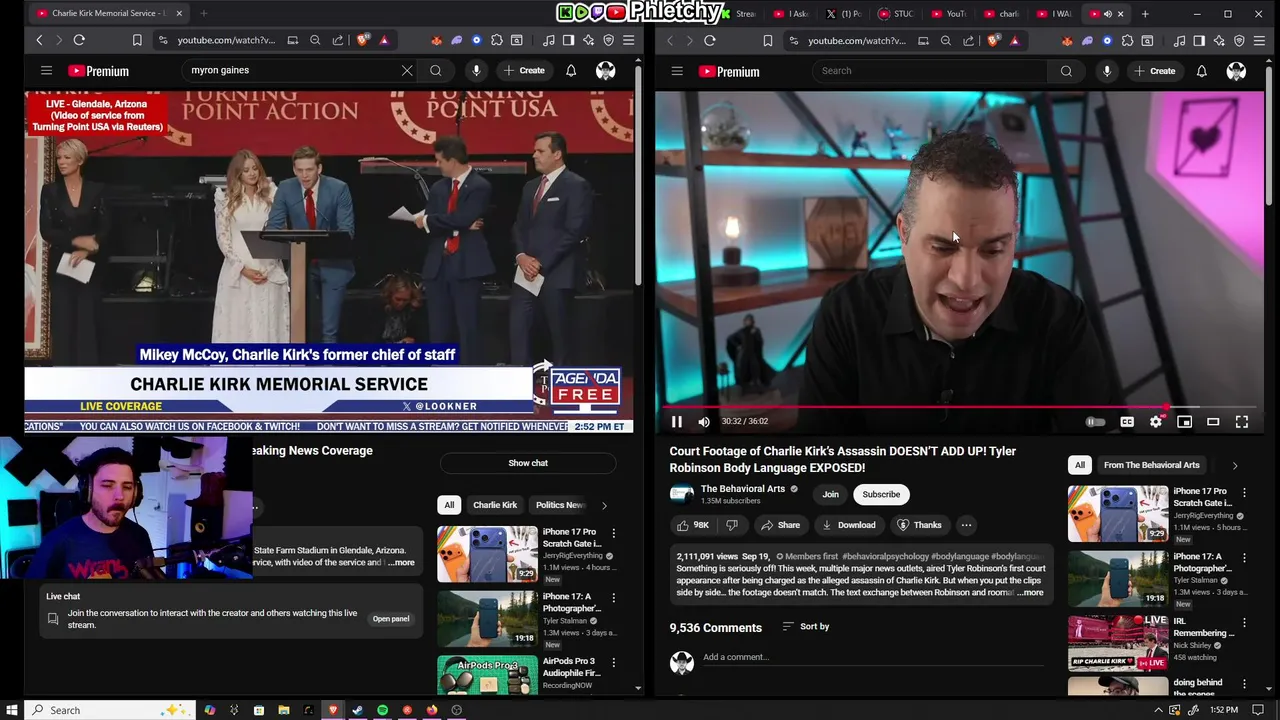Image resolution: width=1280 pixels, height=720 pixels.
Task: Click search magnifier button in left window
Action: (x=436, y=71)
